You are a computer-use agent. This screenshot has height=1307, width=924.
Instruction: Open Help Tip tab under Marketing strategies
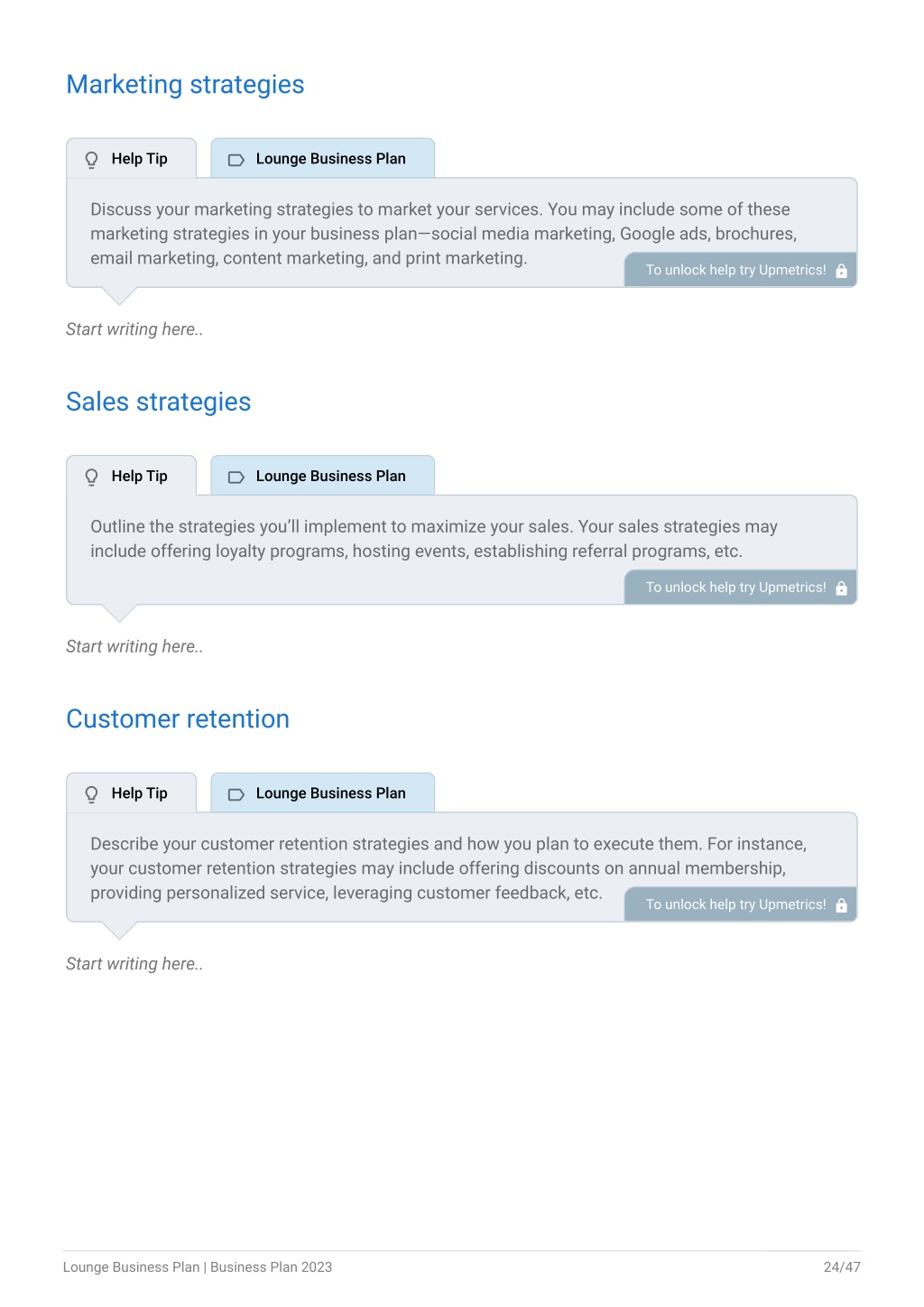(x=132, y=159)
